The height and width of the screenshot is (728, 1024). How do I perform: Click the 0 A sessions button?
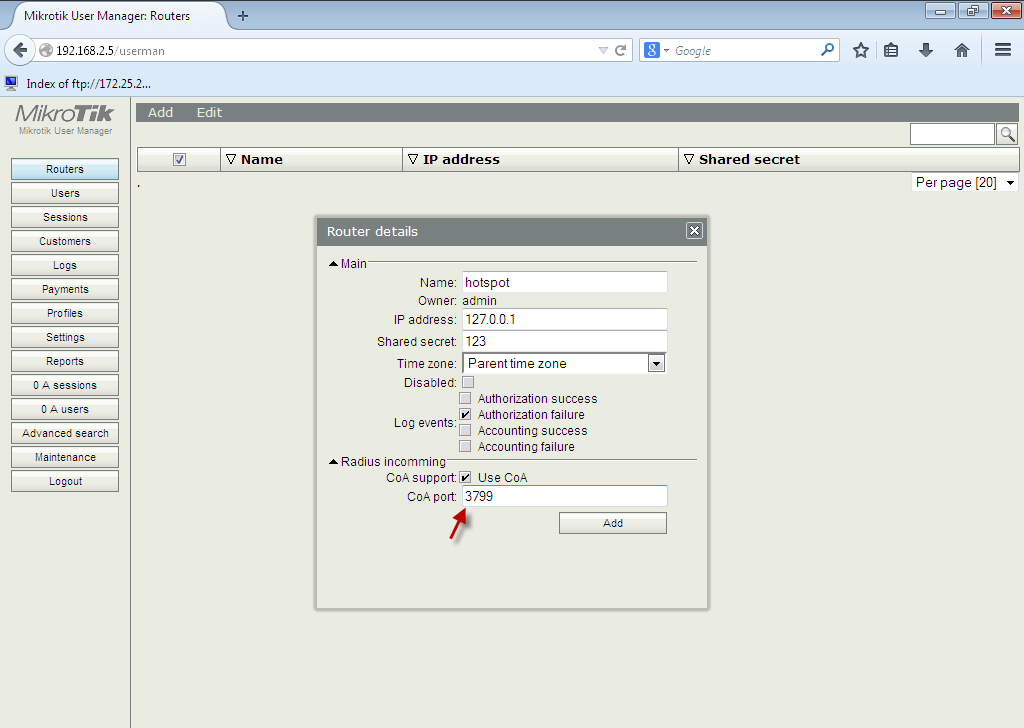pyautogui.click(x=65, y=385)
